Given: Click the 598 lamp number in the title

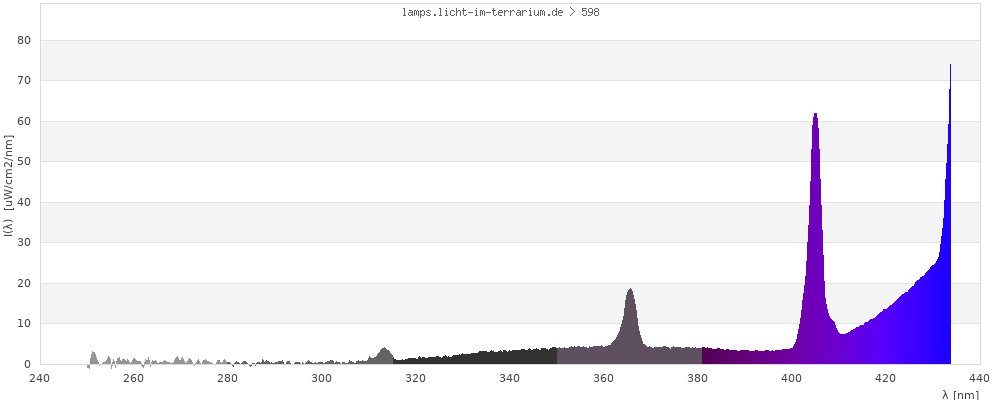Looking at the screenshot, I should click(x=590, y=13).
